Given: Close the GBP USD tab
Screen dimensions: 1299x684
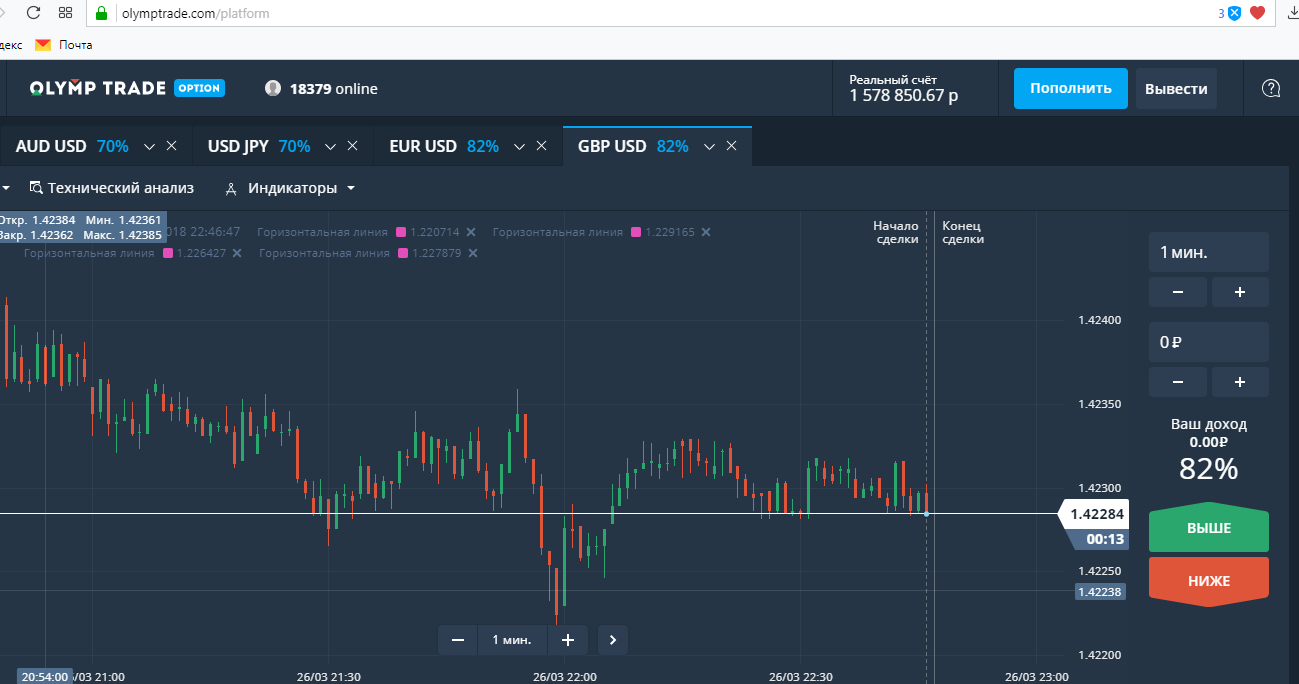Looking at the screenshot, I should point(731,146).
